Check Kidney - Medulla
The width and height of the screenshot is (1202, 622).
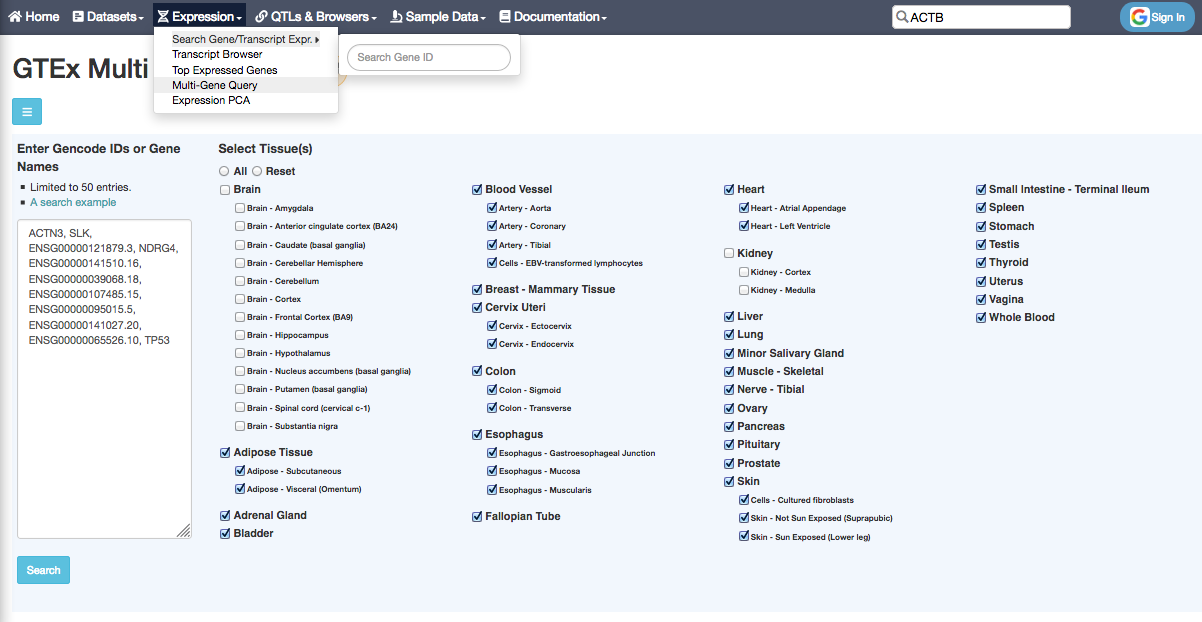pos(744,290)
